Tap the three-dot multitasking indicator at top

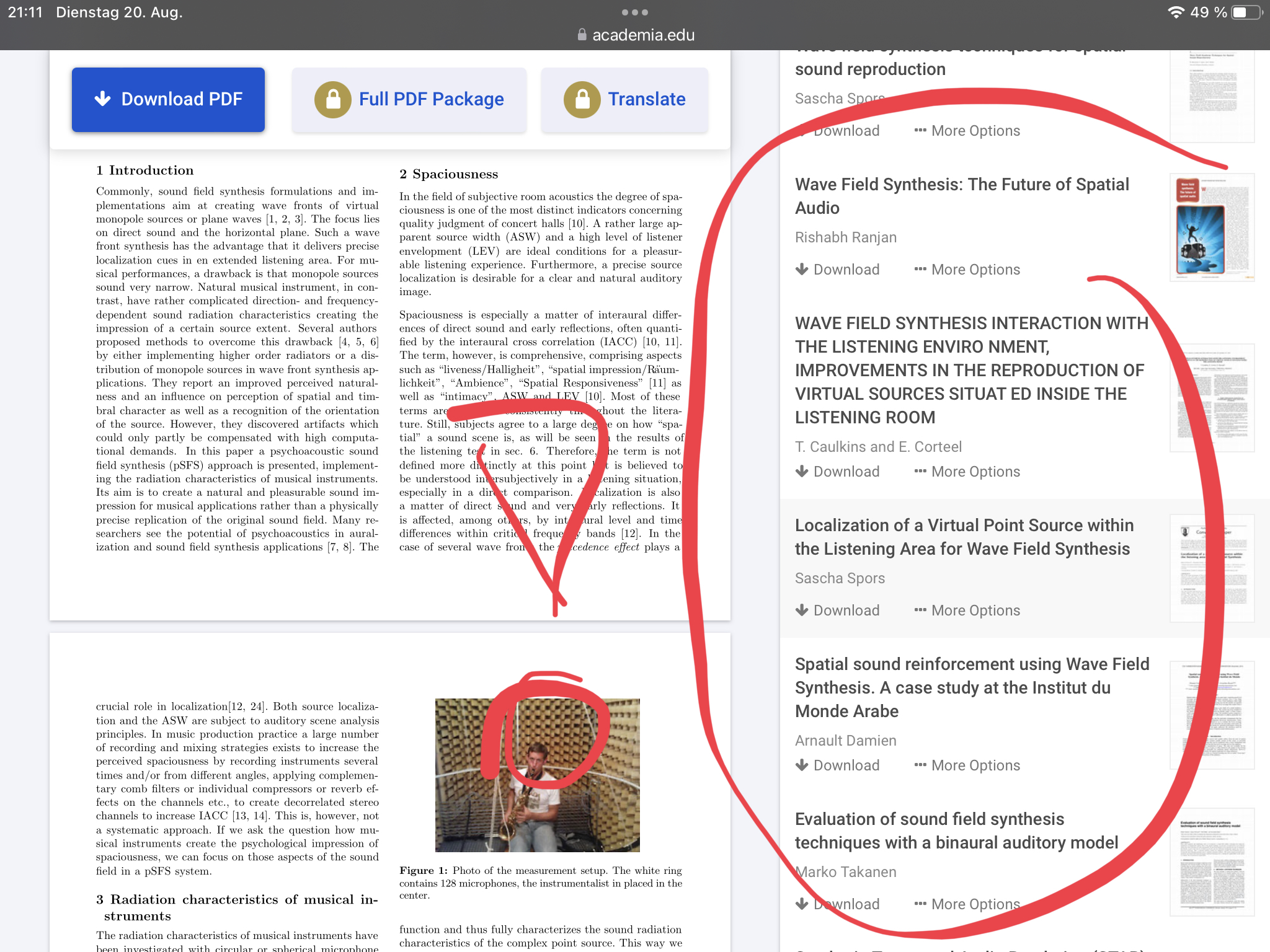click(x=635, y=12)
